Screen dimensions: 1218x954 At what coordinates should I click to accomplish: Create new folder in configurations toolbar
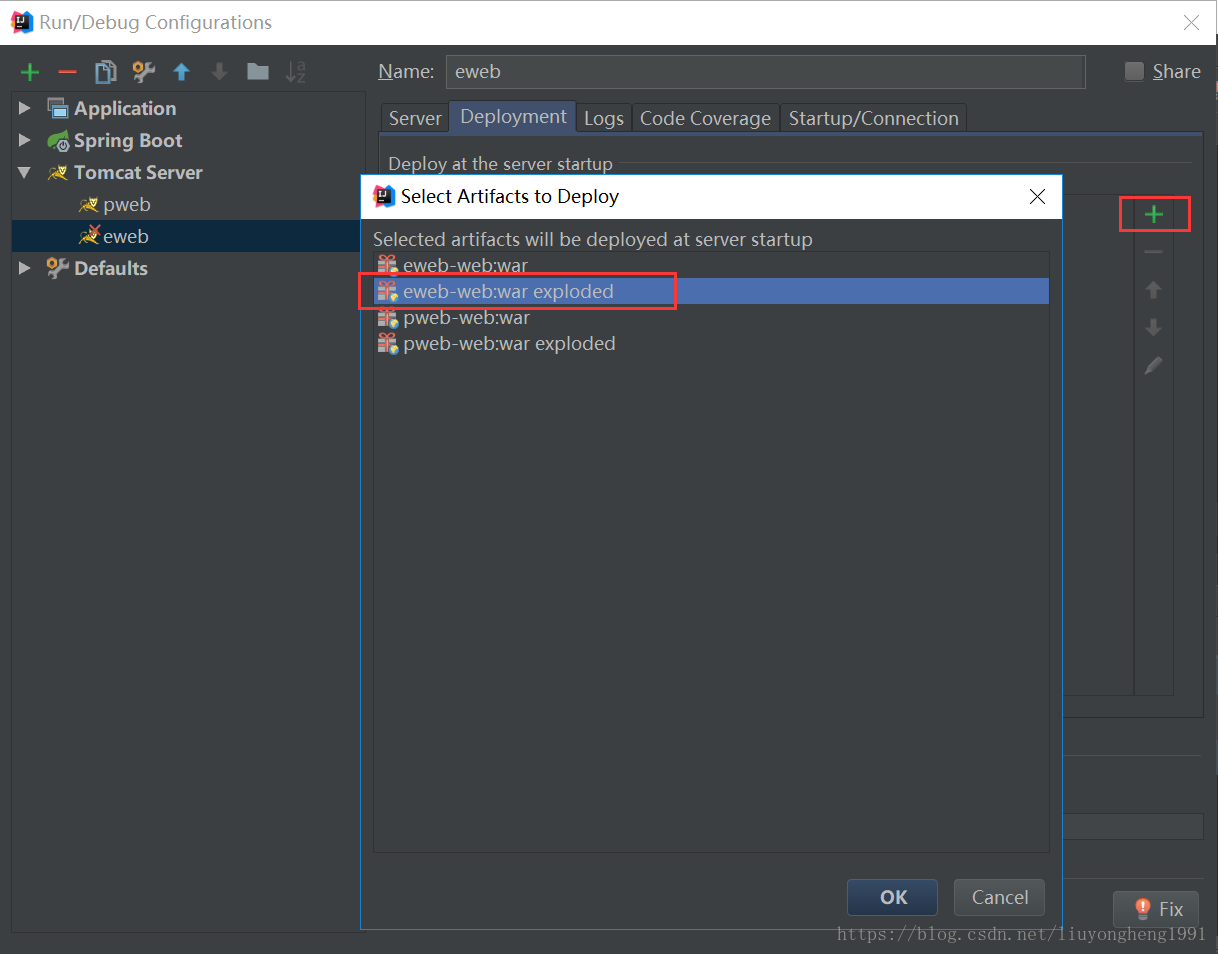(x=258, y=71)
